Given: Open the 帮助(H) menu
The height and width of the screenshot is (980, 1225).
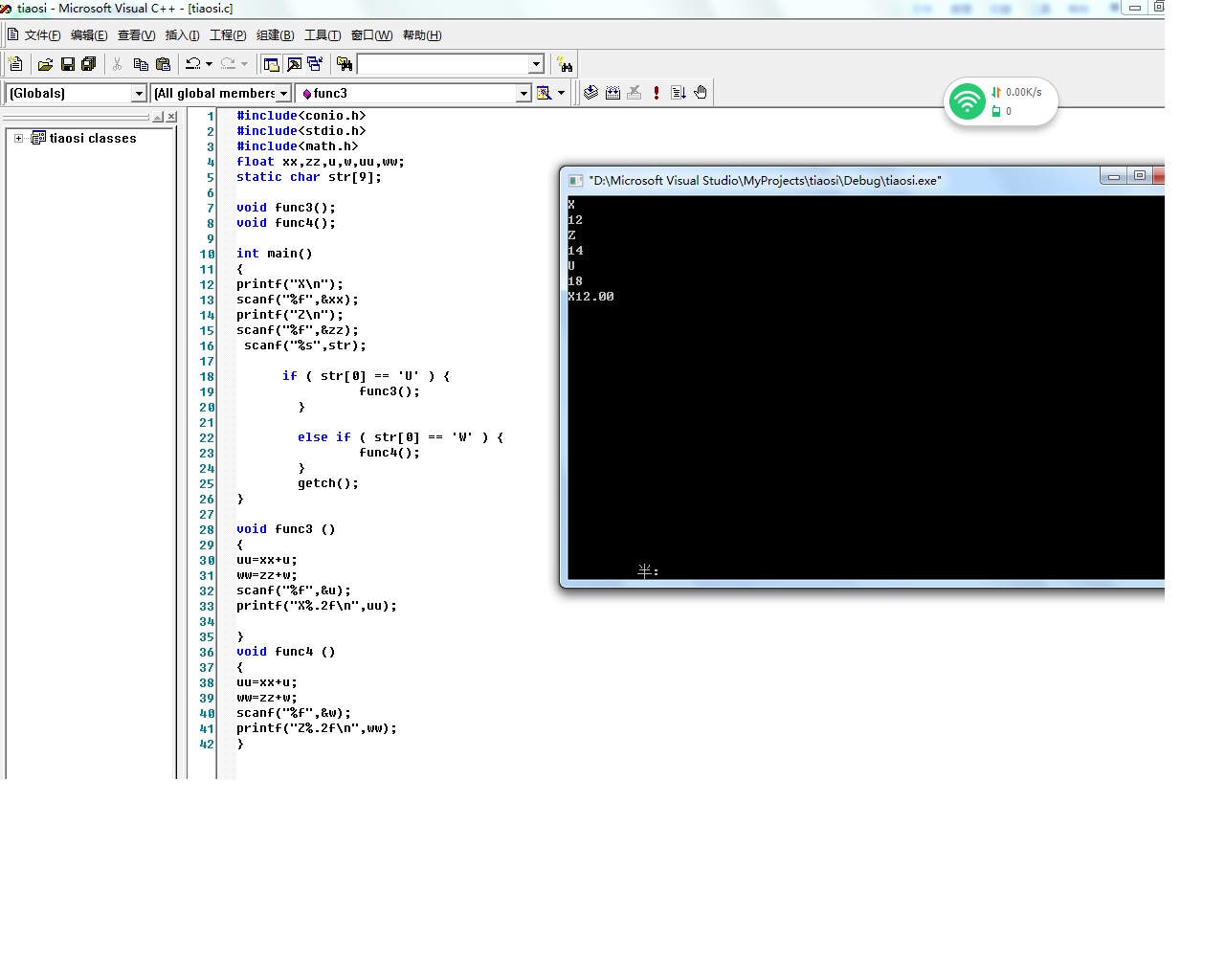Looking at the screenshot, I should click(x=422, y=35).
